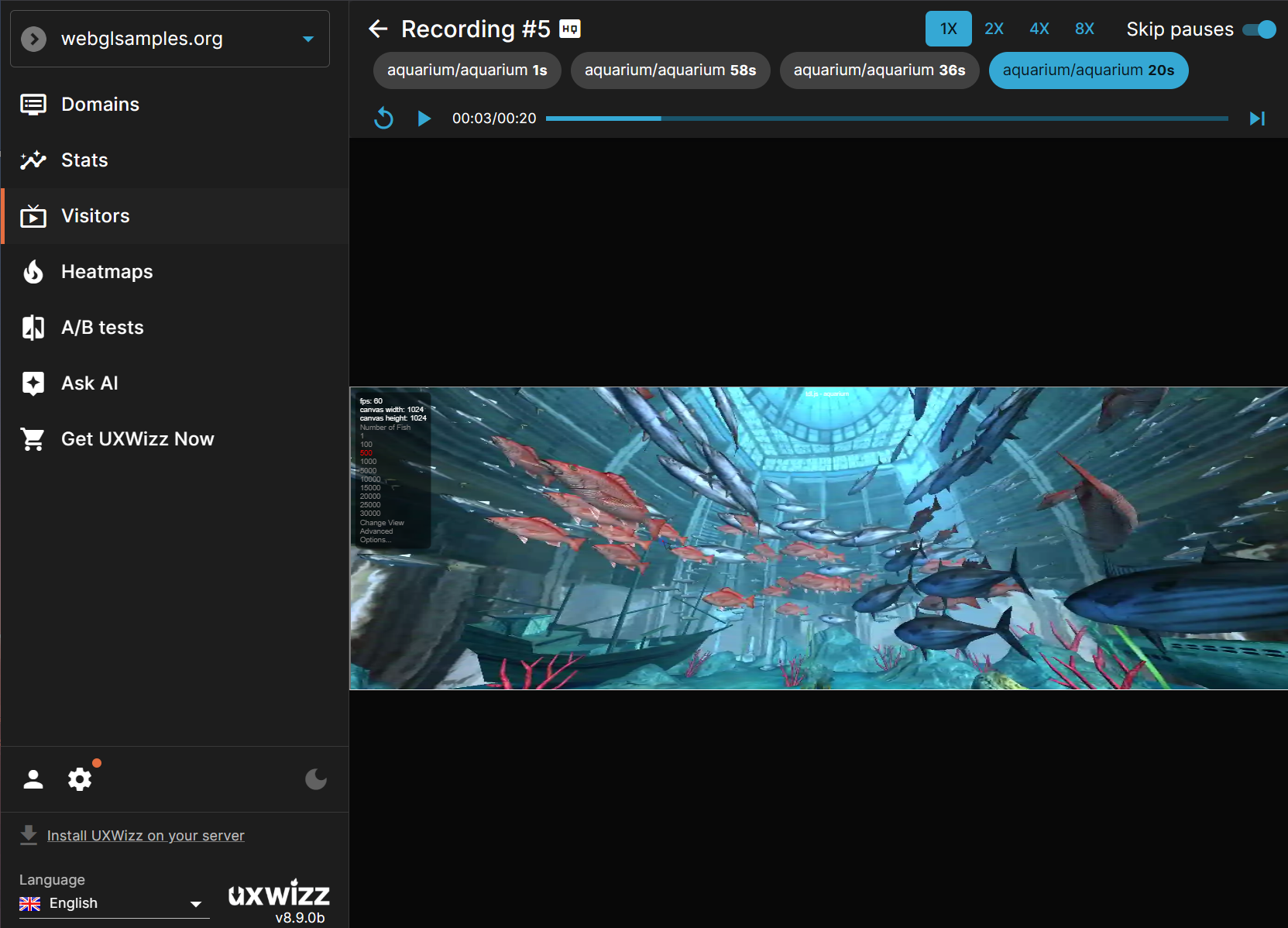The image size is (1288, 928).
Task: Go to the Stats section
Action: [x=84, y=160]
